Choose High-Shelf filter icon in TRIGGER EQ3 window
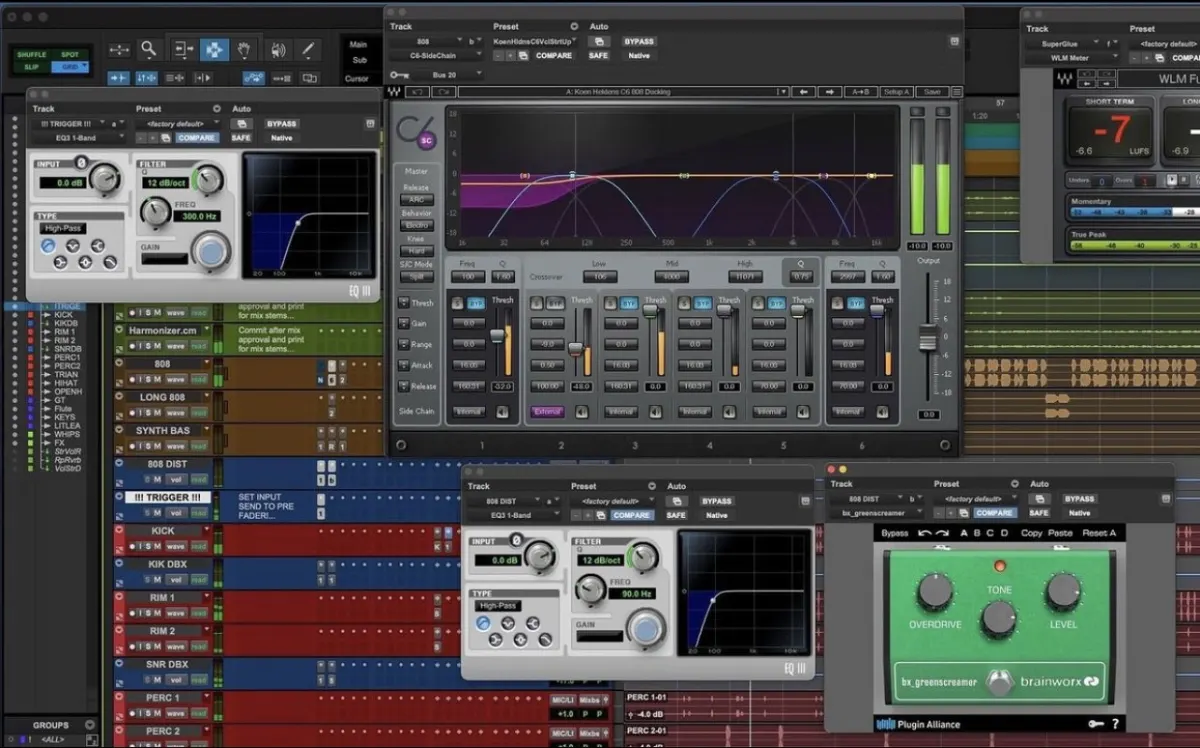Image resolution: width=1200 pixels, height=748 pixels. click(x=98, y=245)
